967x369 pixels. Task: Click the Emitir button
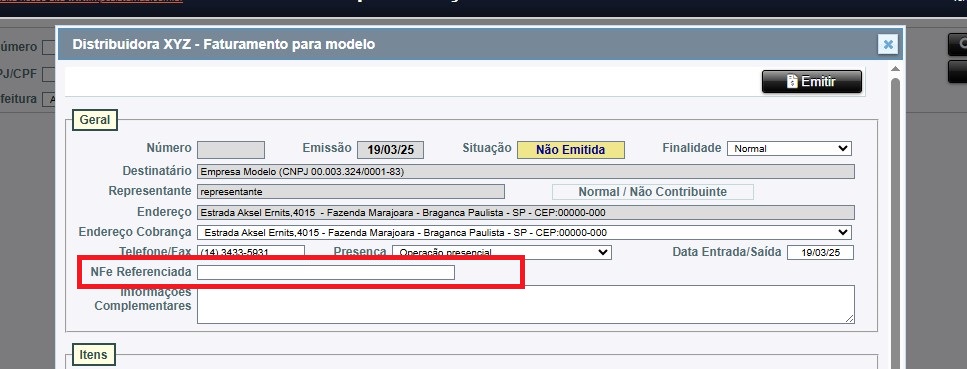(812, 81)
